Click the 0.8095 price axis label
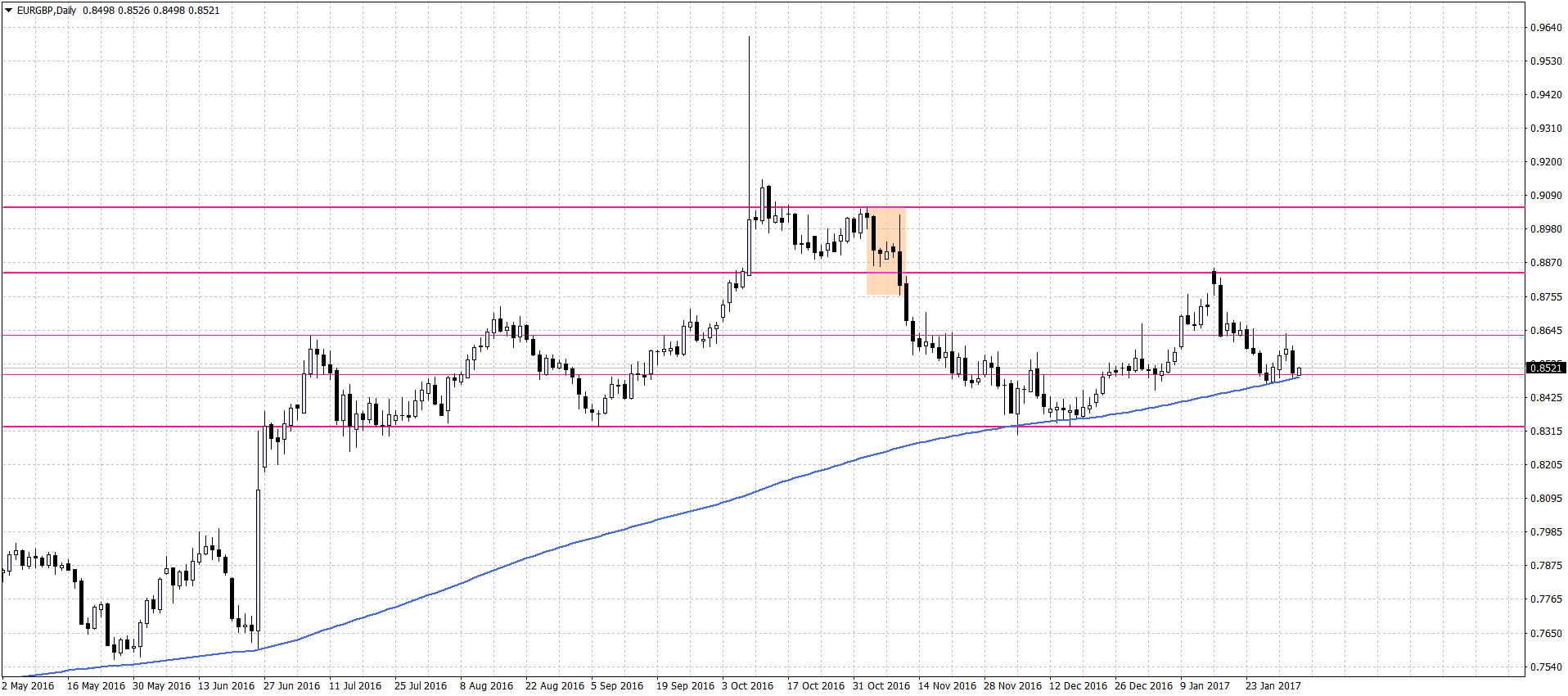This screenshot has height=696, width=1568. tap(1546, 499)
